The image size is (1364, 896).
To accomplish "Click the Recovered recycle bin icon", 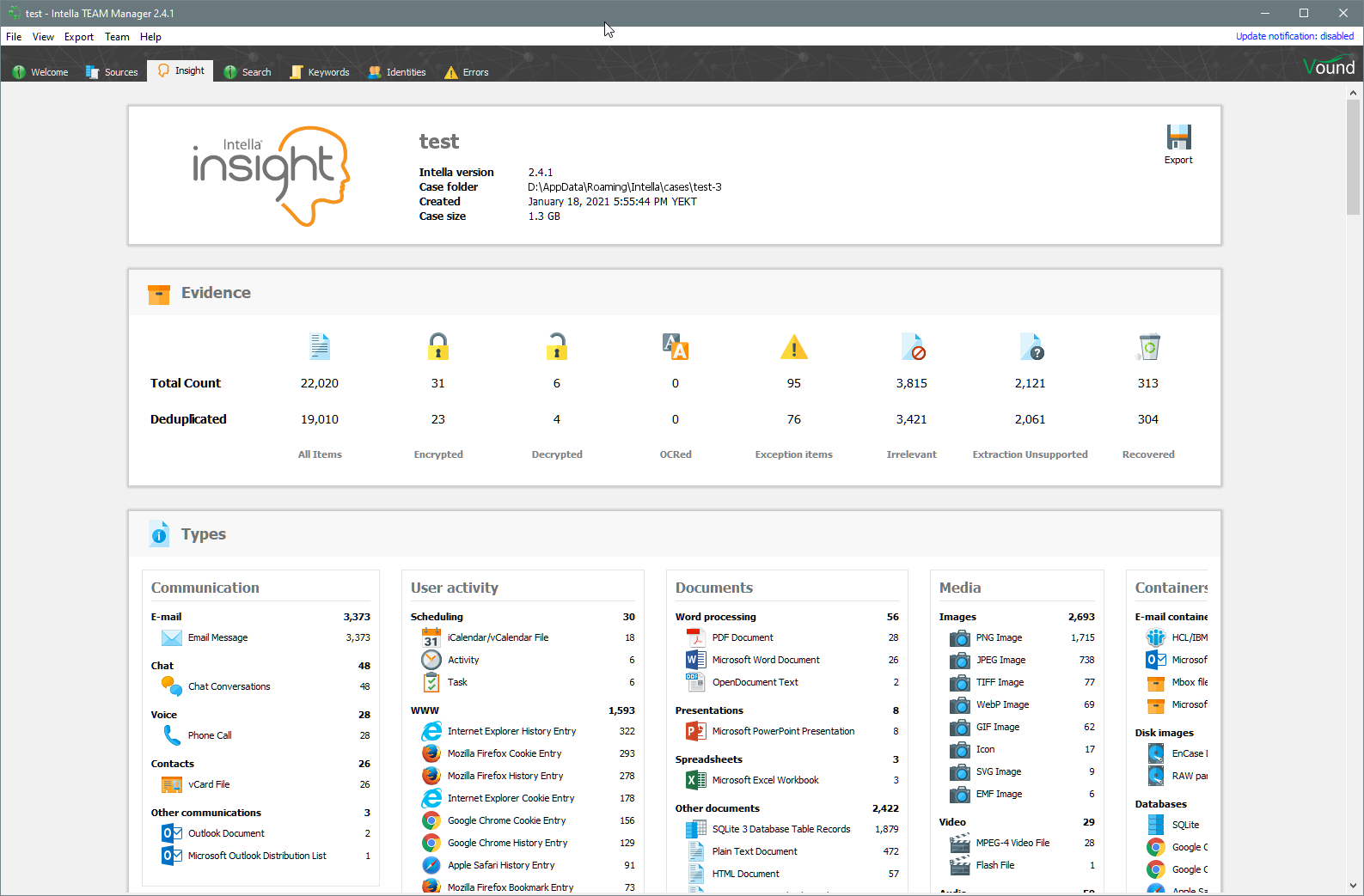I will point(1148,347).
